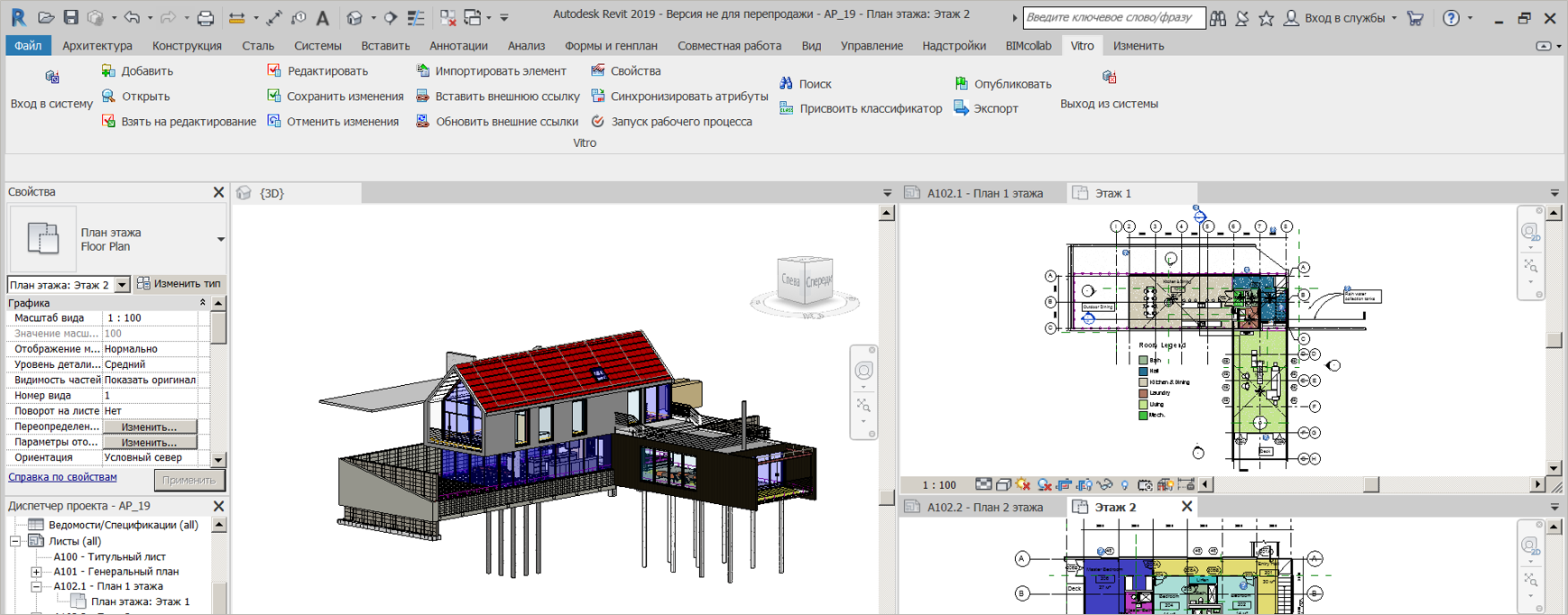Toggle Temporary Hide/Isolate glasses icon
This screenshot has height=615, width=1568.
click(x=1104, y=484)
